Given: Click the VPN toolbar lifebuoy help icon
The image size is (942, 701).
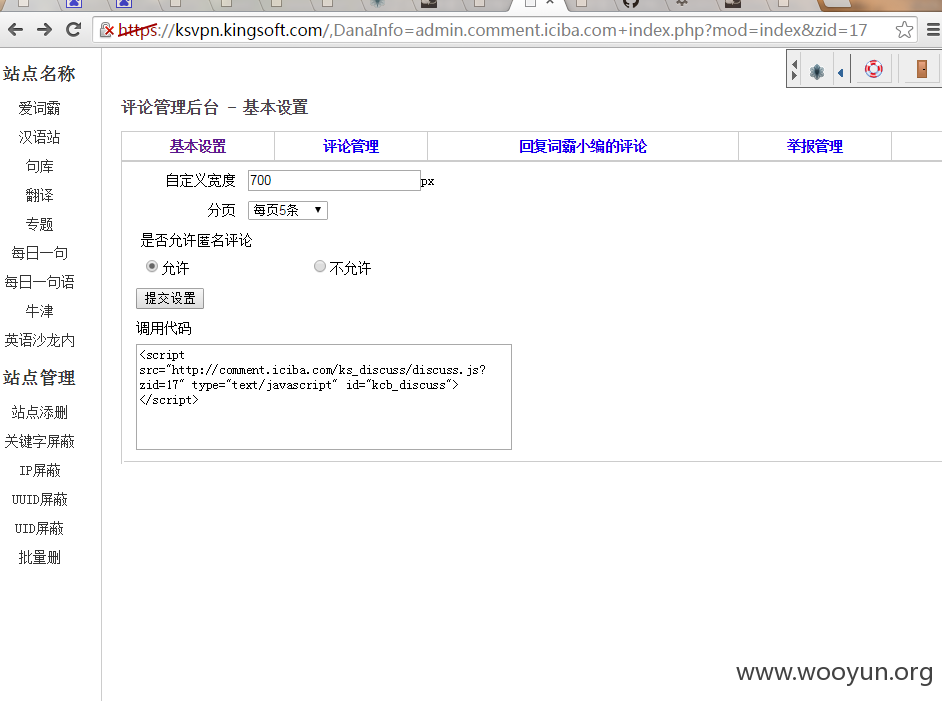Looking at the screenshot, I should click(x=874, y=69).
